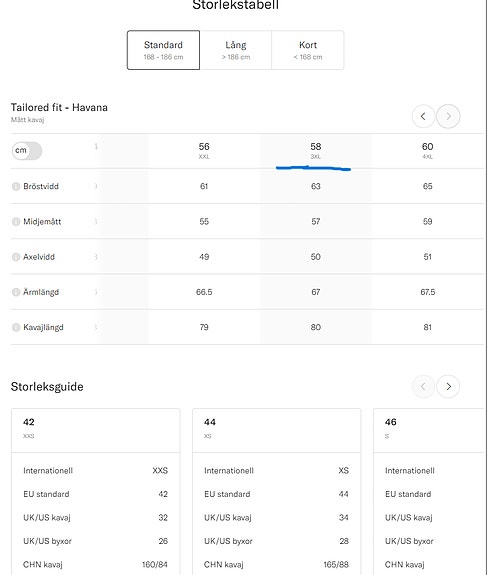This screenshot has height=575, width=487.
Task: Go to previous sizes in Tailored fit table
Action: 423,116
